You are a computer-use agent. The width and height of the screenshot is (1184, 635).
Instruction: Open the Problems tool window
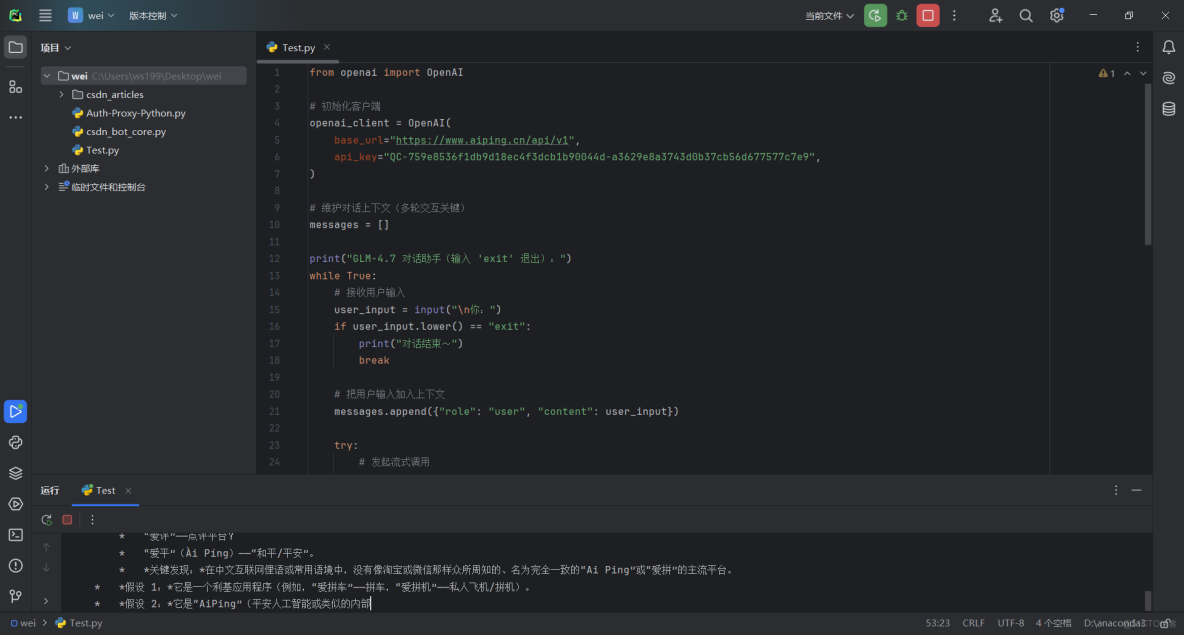coord(15,565)
